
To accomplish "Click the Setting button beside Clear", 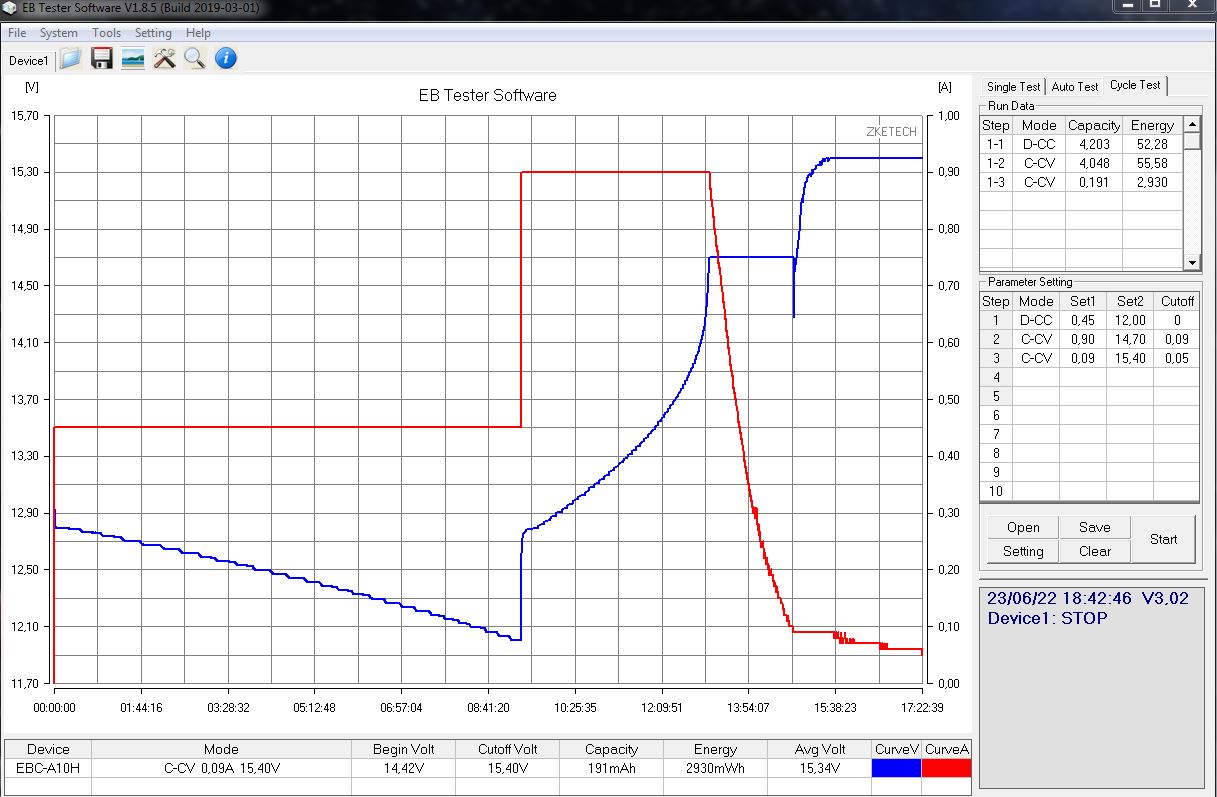I will tap(1023, 551).
